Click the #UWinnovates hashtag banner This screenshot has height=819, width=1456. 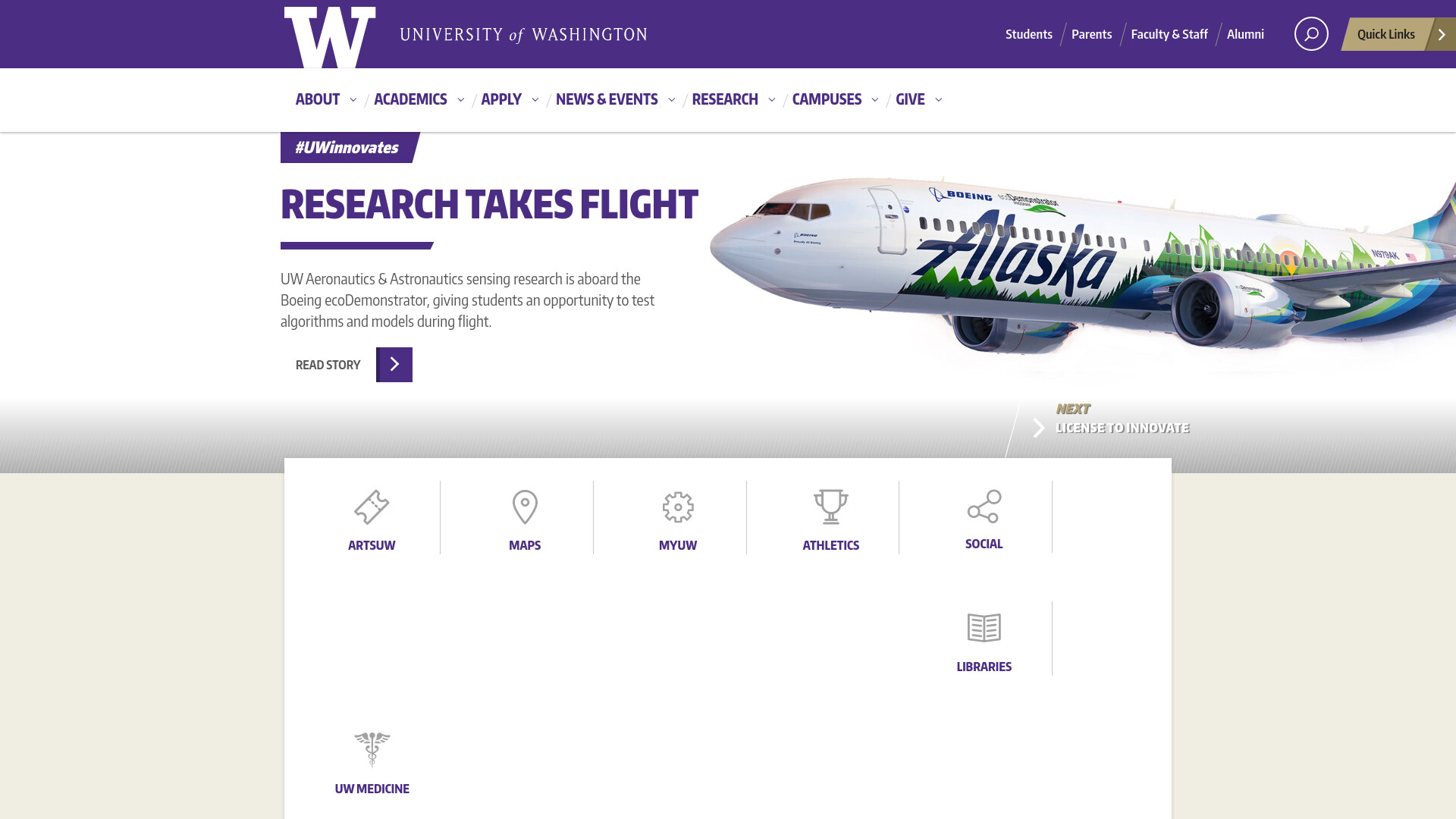tap(349, 147)
